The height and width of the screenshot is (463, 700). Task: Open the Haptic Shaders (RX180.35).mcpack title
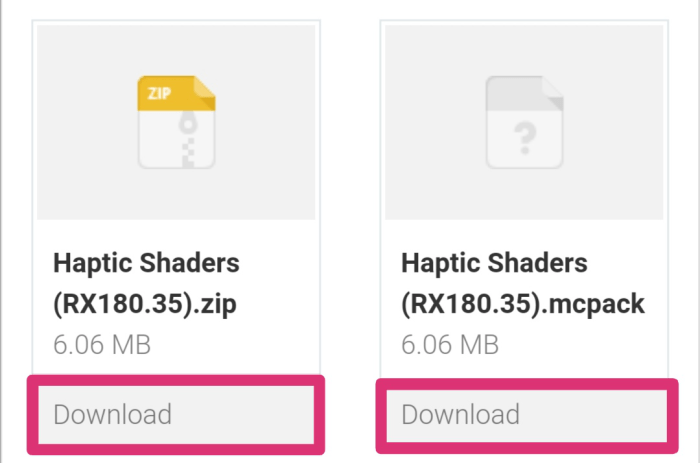523,284
